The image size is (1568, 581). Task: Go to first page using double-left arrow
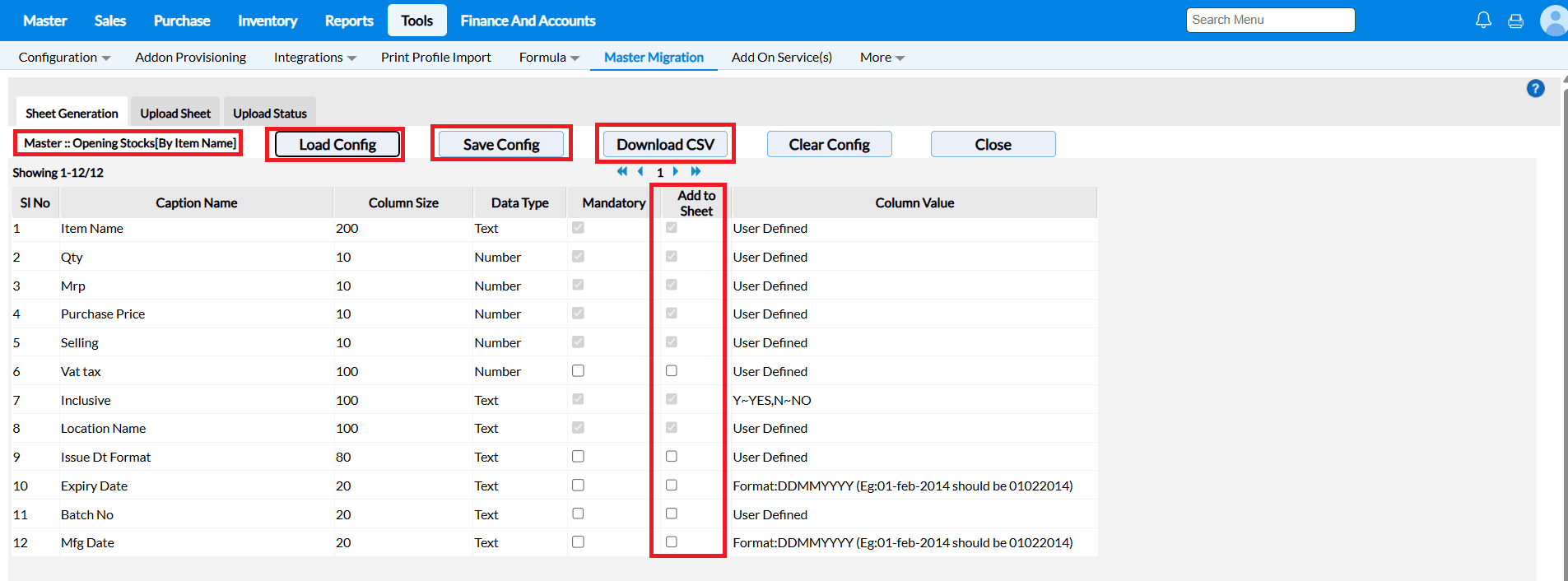coord(622,171)
